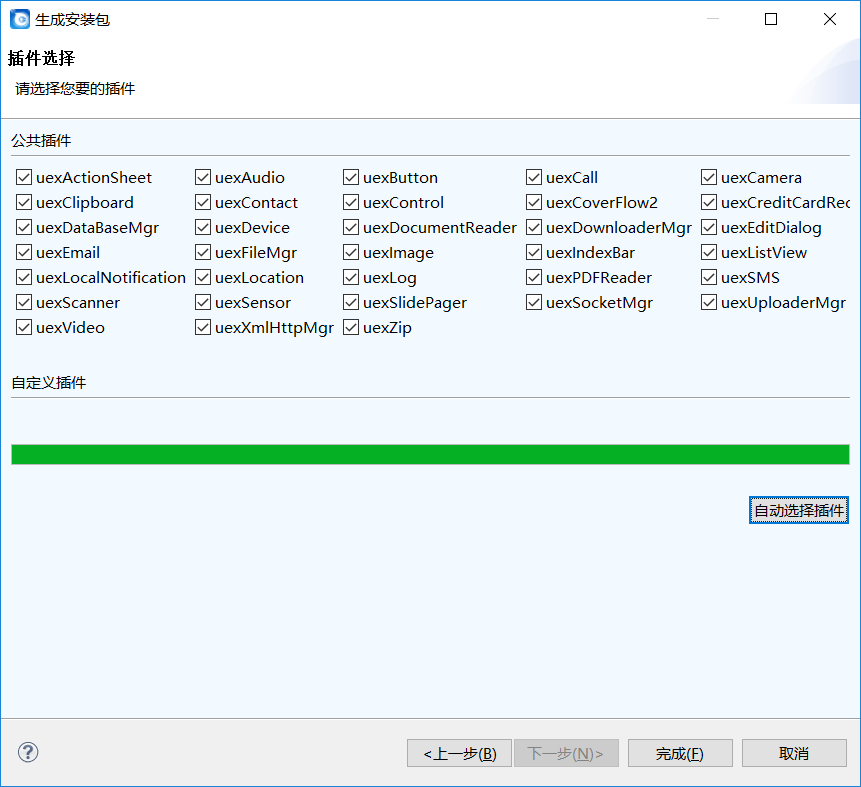Image resolution: width=861 pixels, height=787 pixels.
Task: Toggle the uexDataBaseMgr checkbox
Action: pos(24,228)
